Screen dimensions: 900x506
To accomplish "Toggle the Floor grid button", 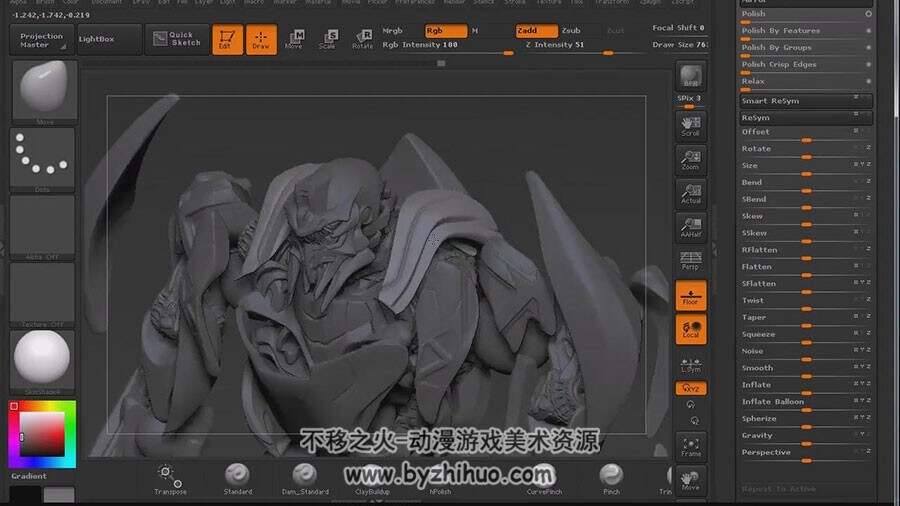I will pos(690,295).
